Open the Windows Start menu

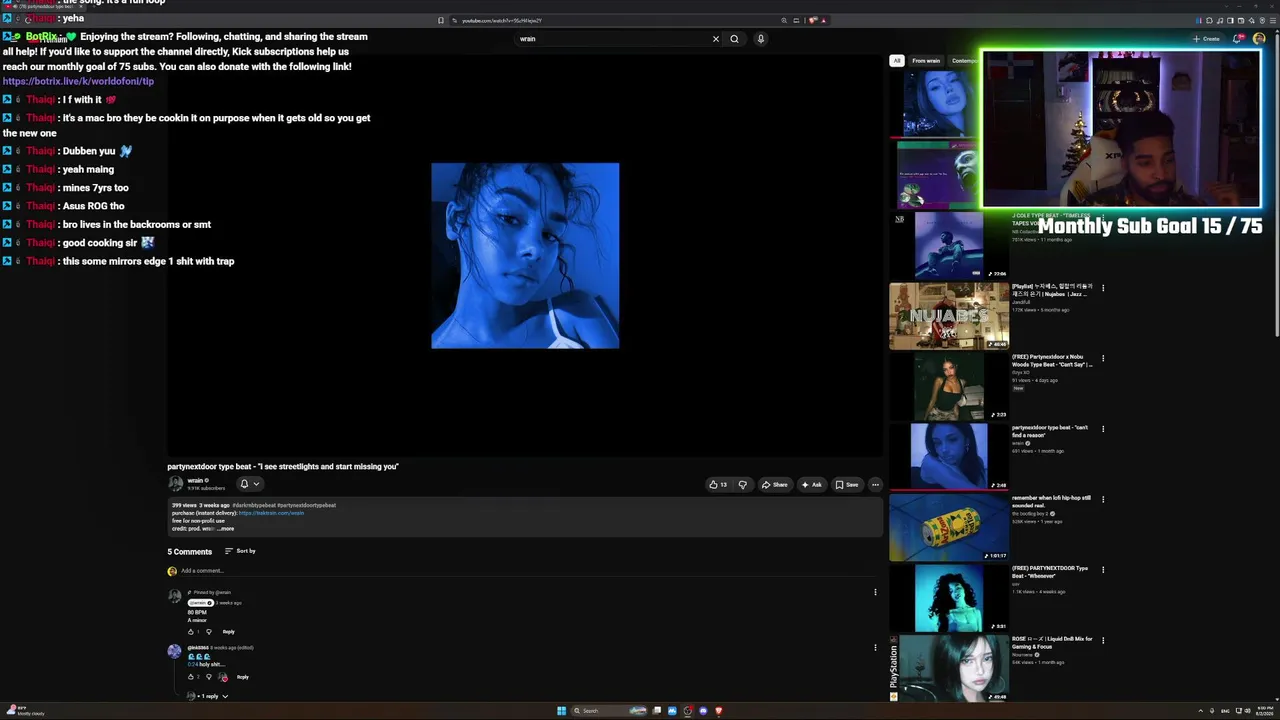coord(561,711)
